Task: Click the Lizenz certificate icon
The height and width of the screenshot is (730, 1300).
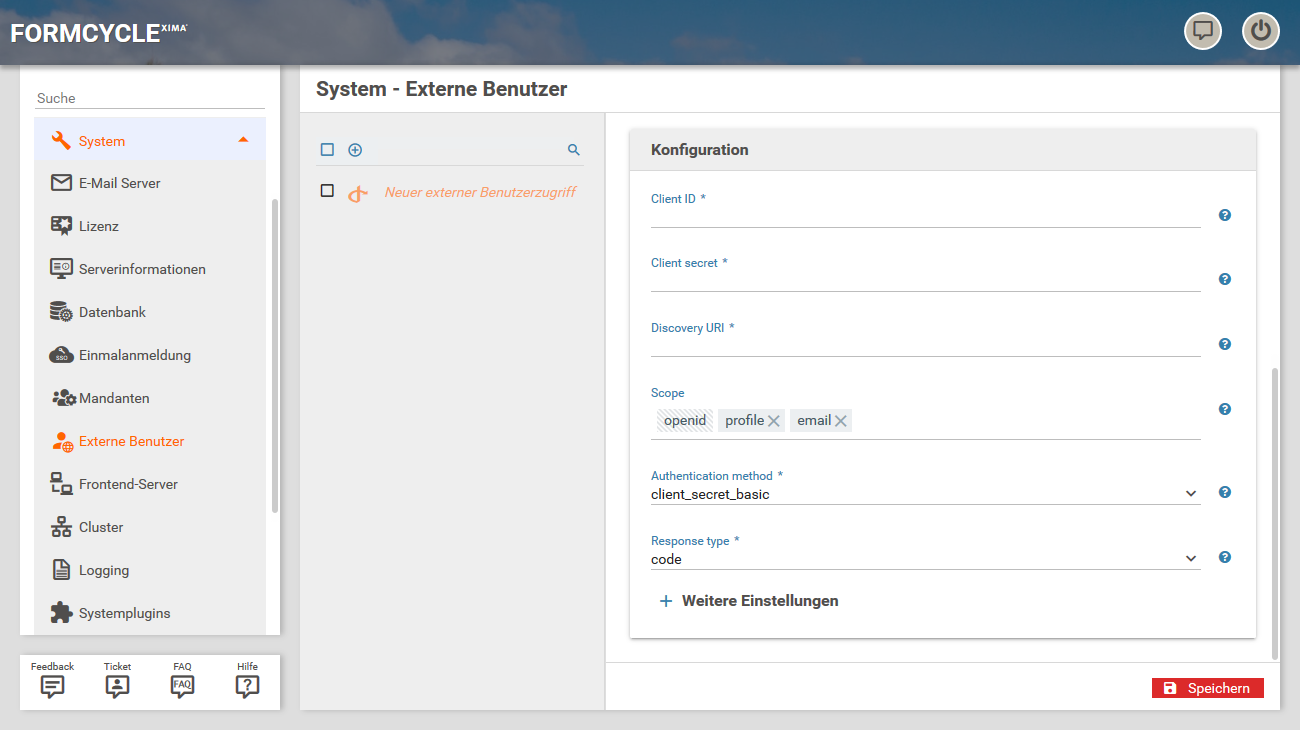Action: [61, 226]
